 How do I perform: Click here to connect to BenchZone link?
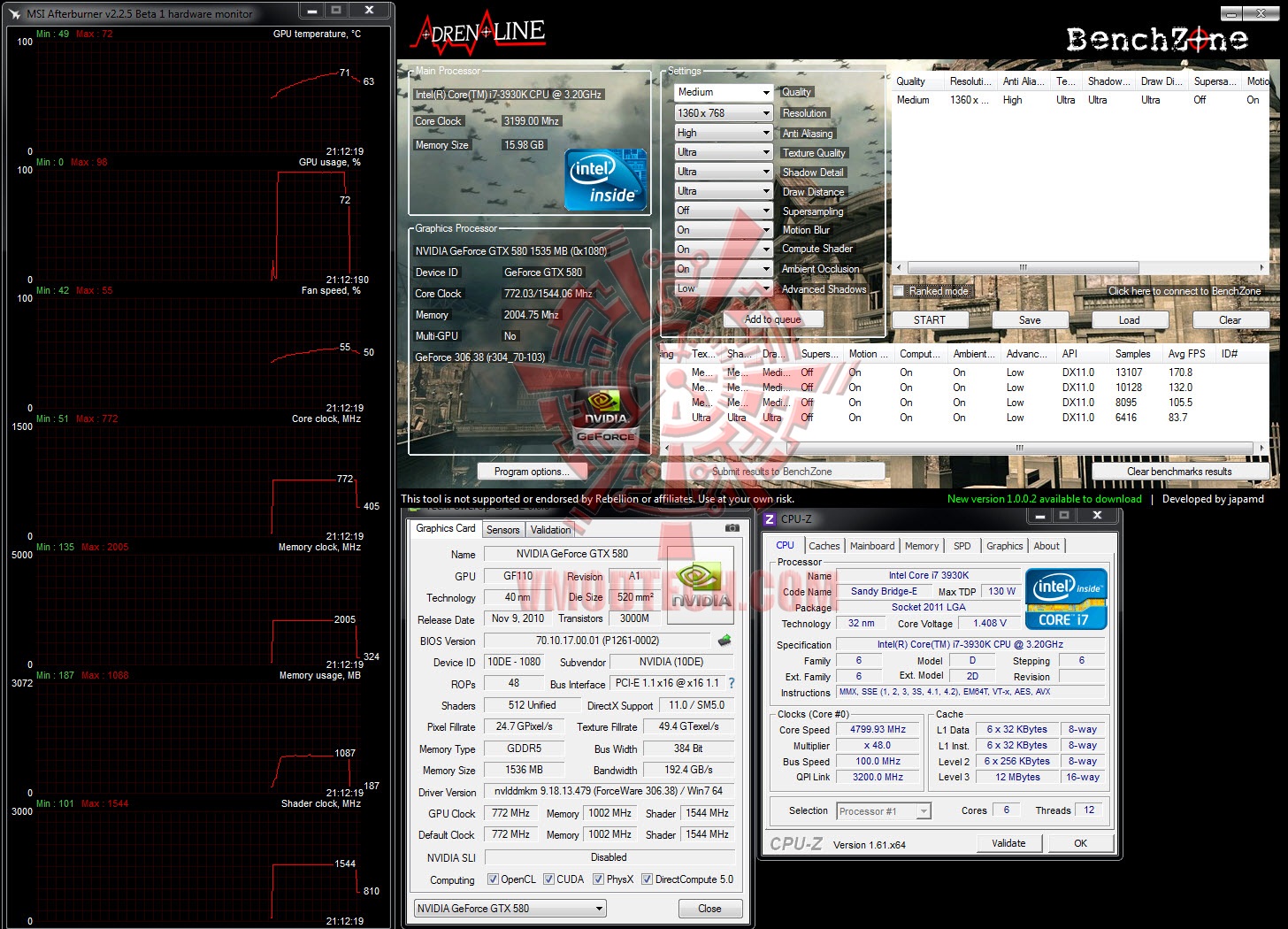(x=1184, y=291)
